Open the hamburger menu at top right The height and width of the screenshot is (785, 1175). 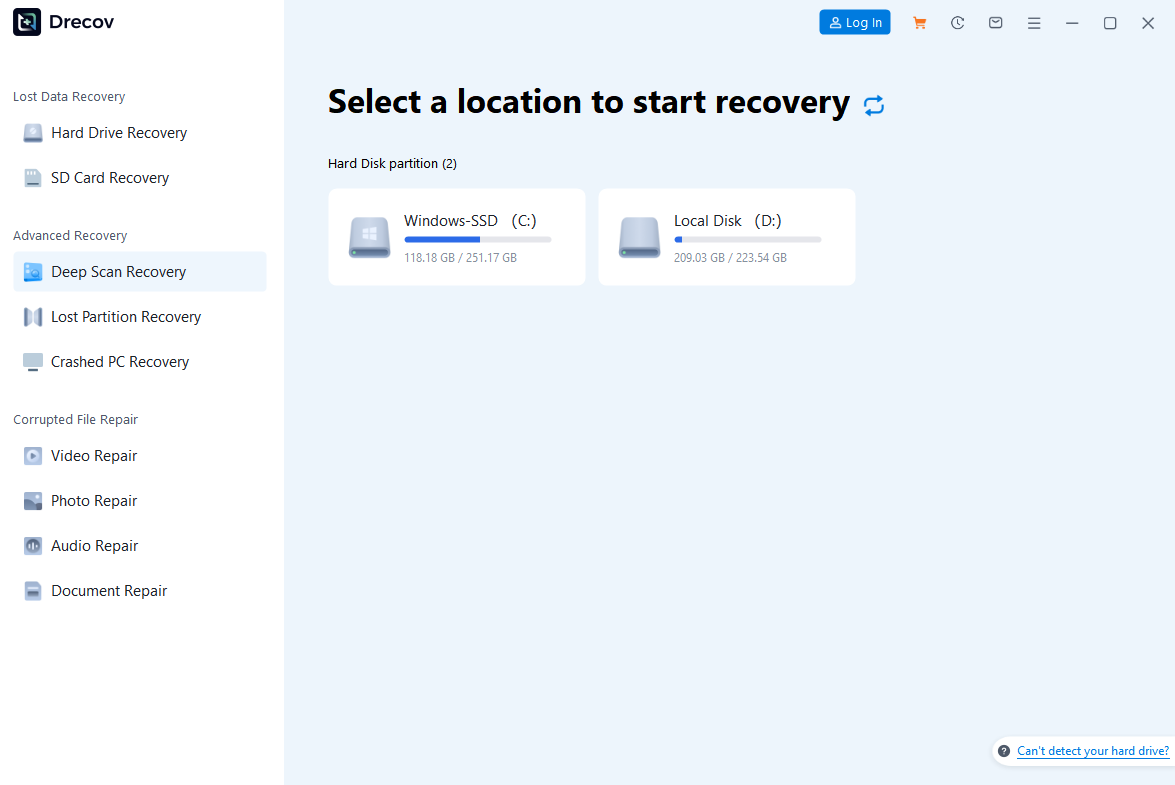tap(1033, 22)
